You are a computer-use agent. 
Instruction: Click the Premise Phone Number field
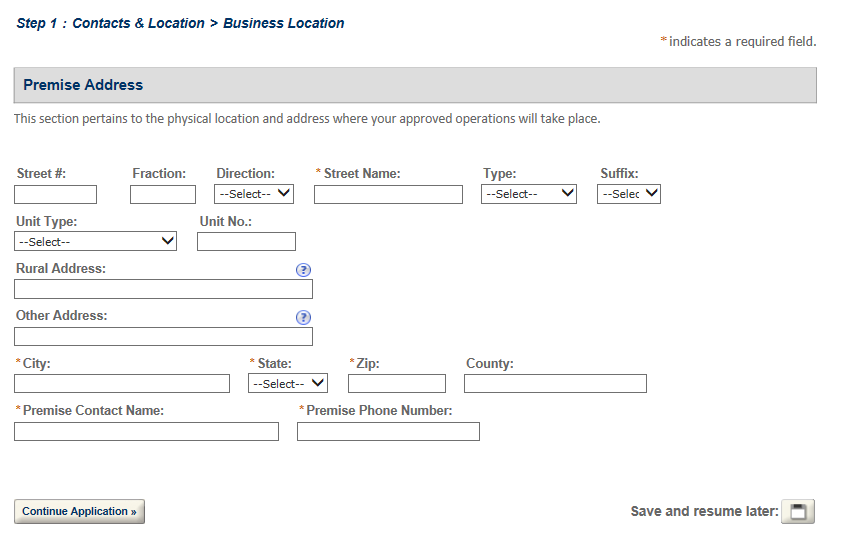tap(388, 431)
